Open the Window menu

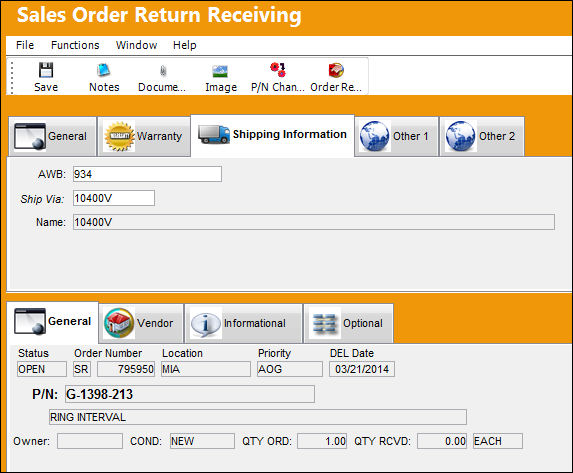136,45
